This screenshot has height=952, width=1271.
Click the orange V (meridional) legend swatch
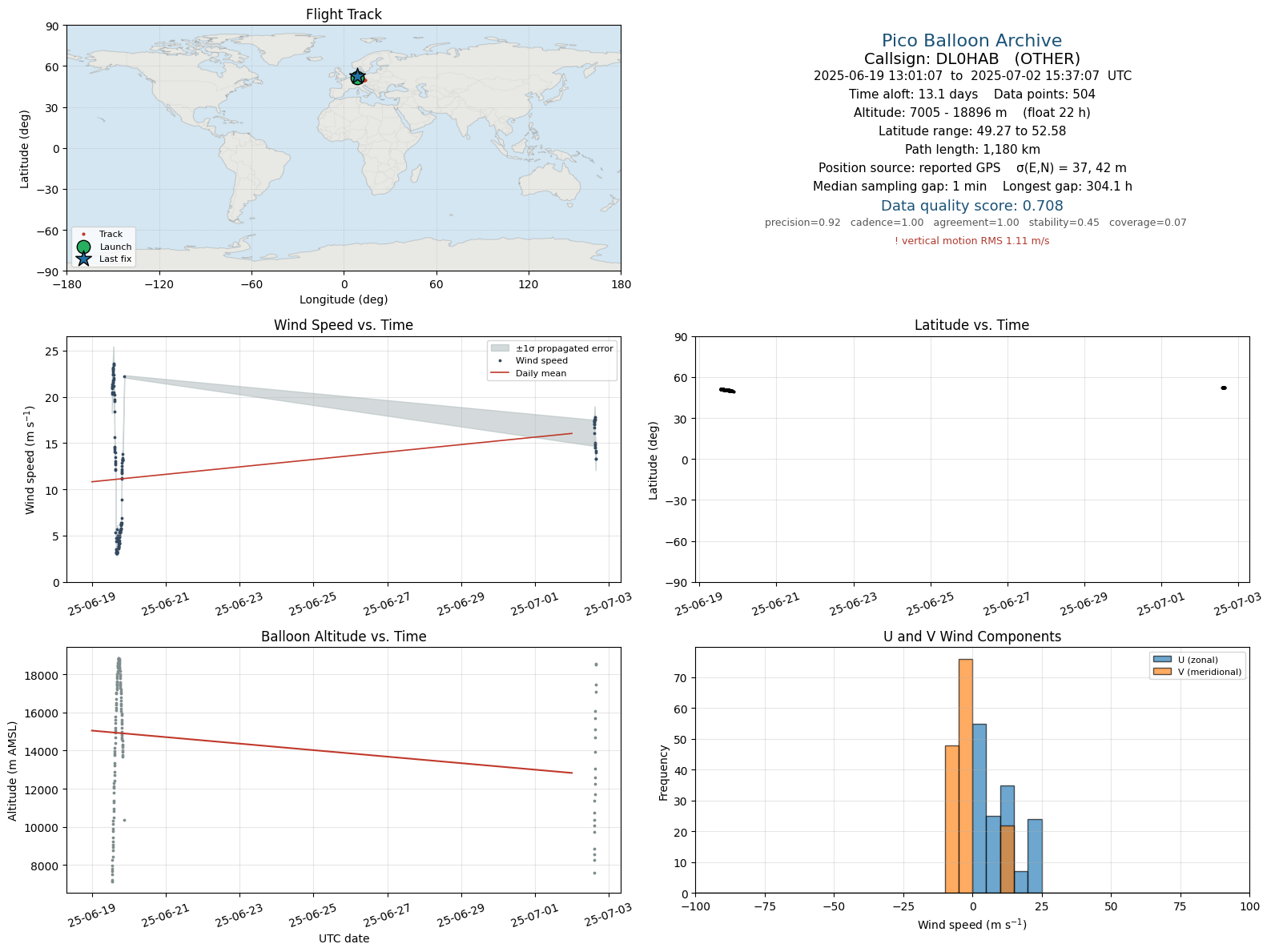pyautogui.click(x=1162, y=672)
